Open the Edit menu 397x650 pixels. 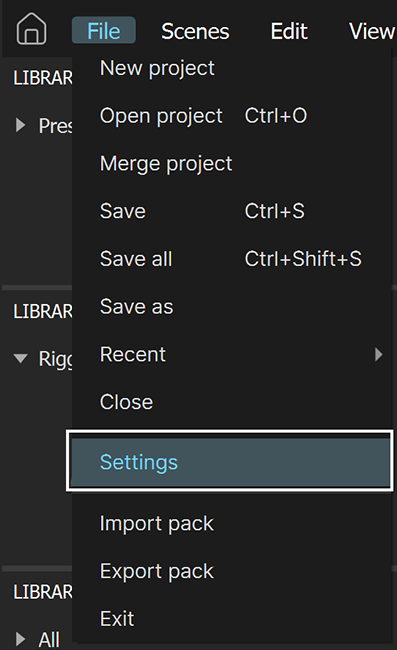[x=289, y=31]
